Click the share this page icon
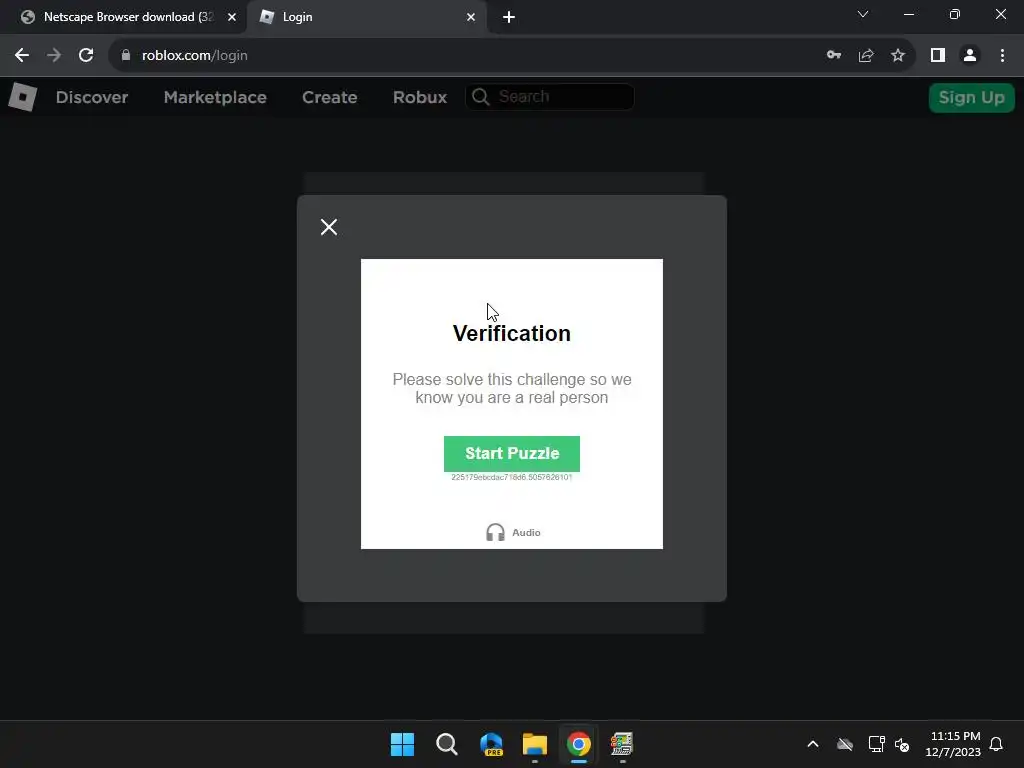This screenshot has width=1024, height=768. (x=866, y=56)
